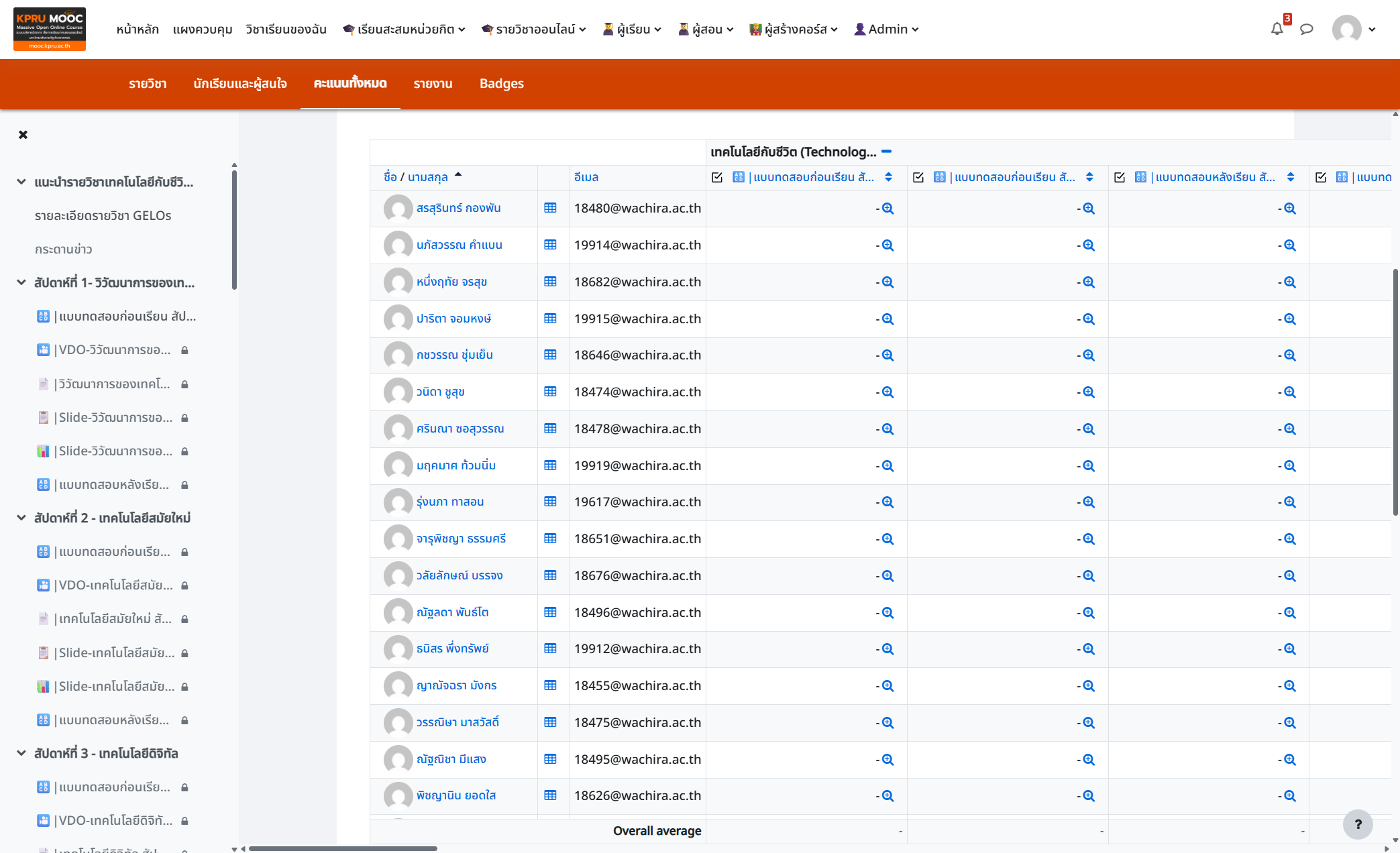Open the grade table icon for row 19914@wachira.ac.th
Viewport: 1400px width, 853px height.
pyautogui.click(x=550, y=245)
